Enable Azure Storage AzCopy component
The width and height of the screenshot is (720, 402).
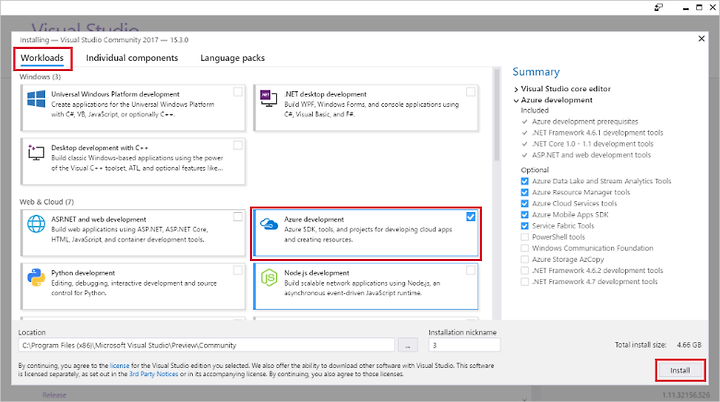point(524,259)
